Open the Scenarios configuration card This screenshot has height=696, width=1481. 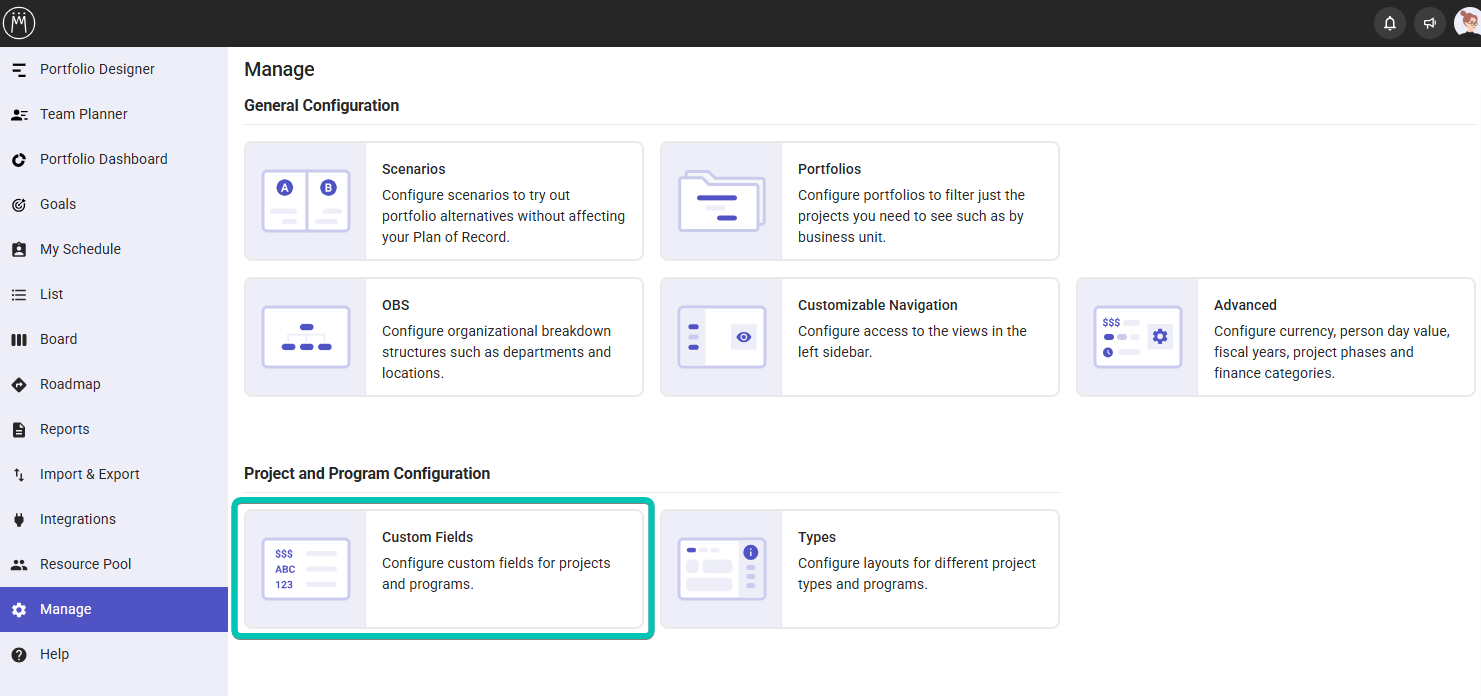tap(443, 201)
